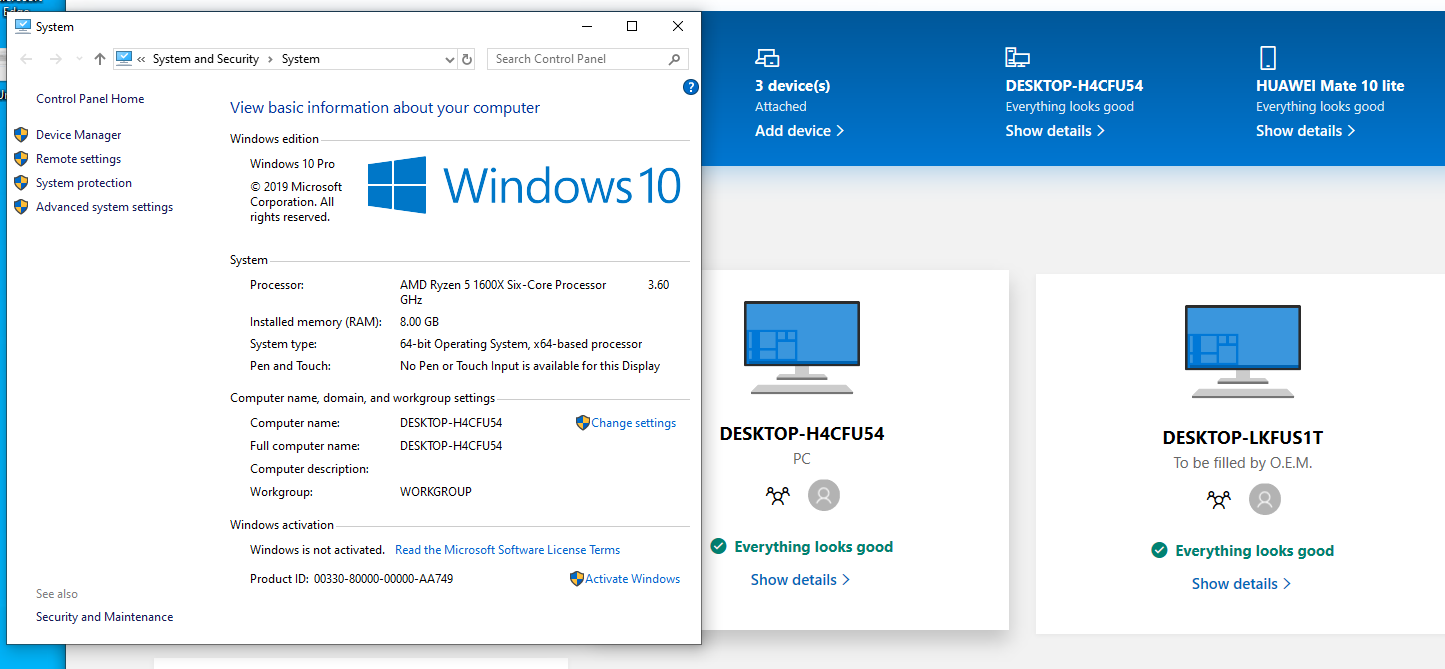Click family group icon on DESKTOP-LKFUS1T card

1219,499
